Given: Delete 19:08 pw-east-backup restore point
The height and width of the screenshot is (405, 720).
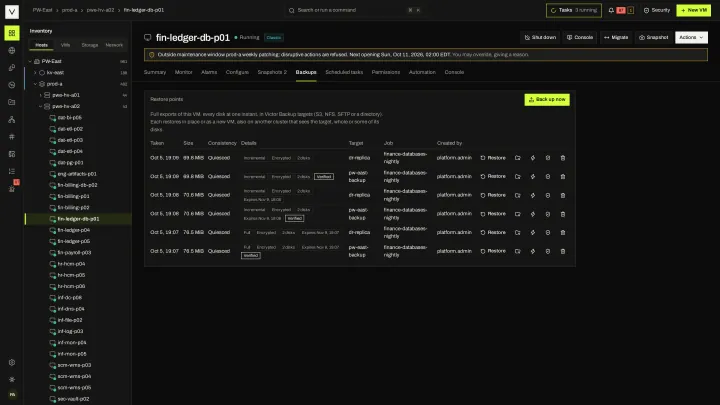Looking at the screenshot, I should click(562, 214).
